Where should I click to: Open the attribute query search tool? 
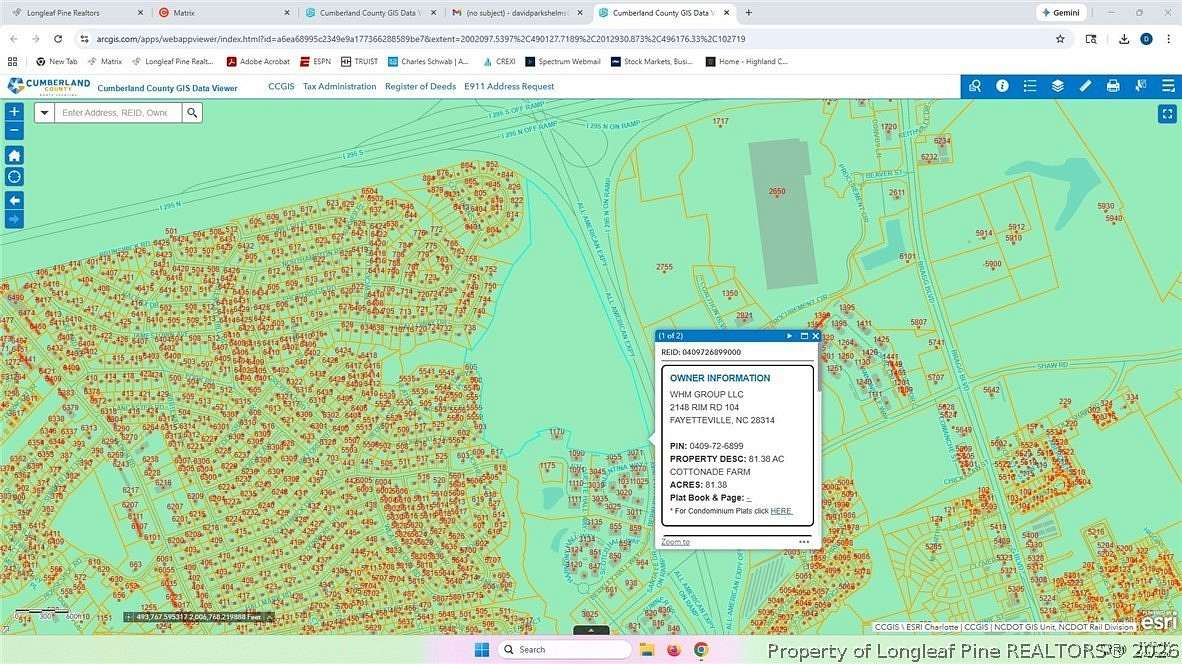coord(975,86)
